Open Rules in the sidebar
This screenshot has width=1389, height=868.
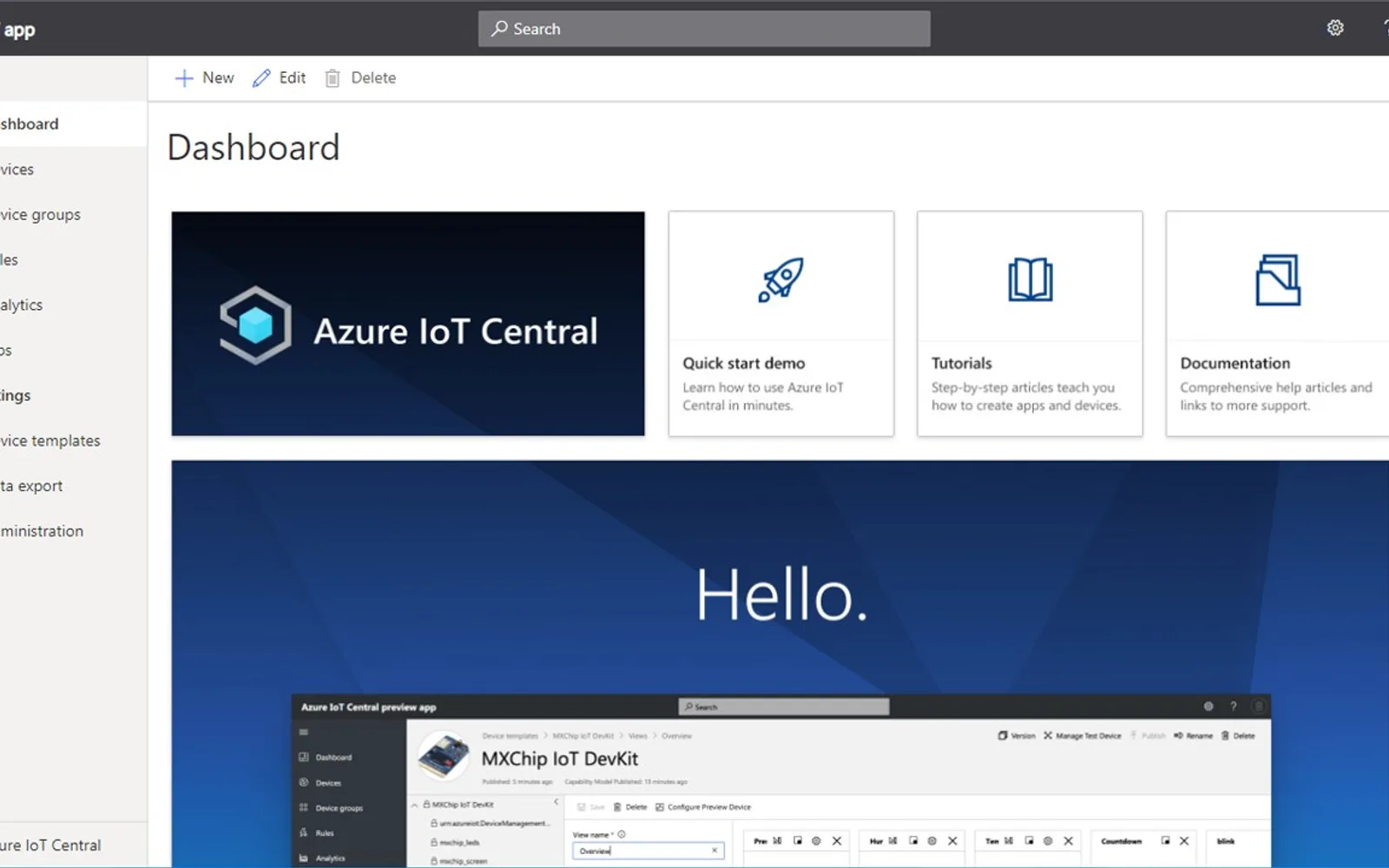pos(73,260)
